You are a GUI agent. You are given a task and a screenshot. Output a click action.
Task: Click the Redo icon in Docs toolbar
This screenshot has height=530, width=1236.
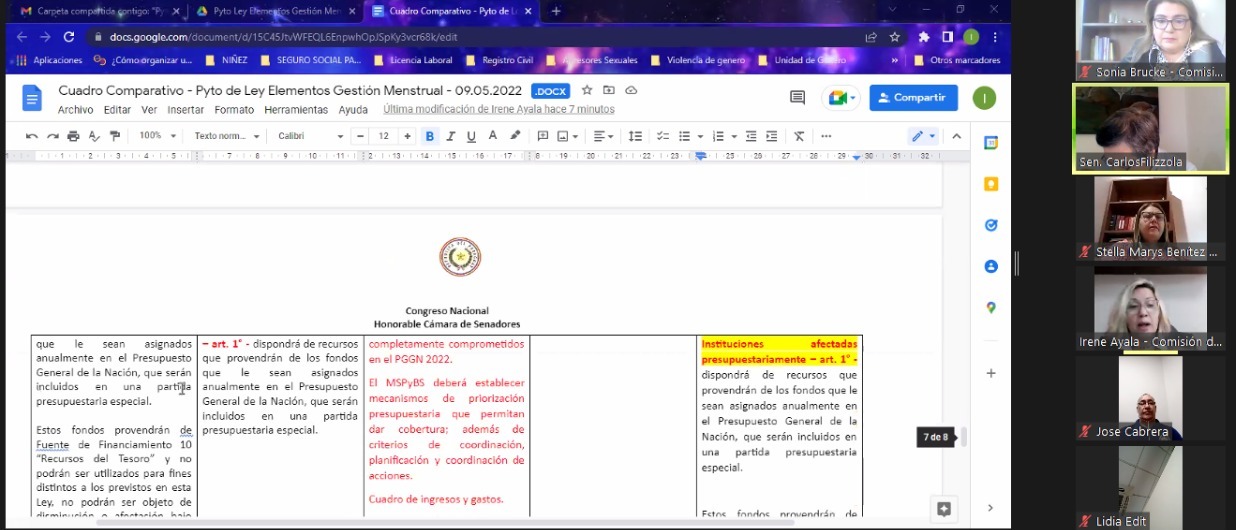pyautogui.click(x=53, y=136)
